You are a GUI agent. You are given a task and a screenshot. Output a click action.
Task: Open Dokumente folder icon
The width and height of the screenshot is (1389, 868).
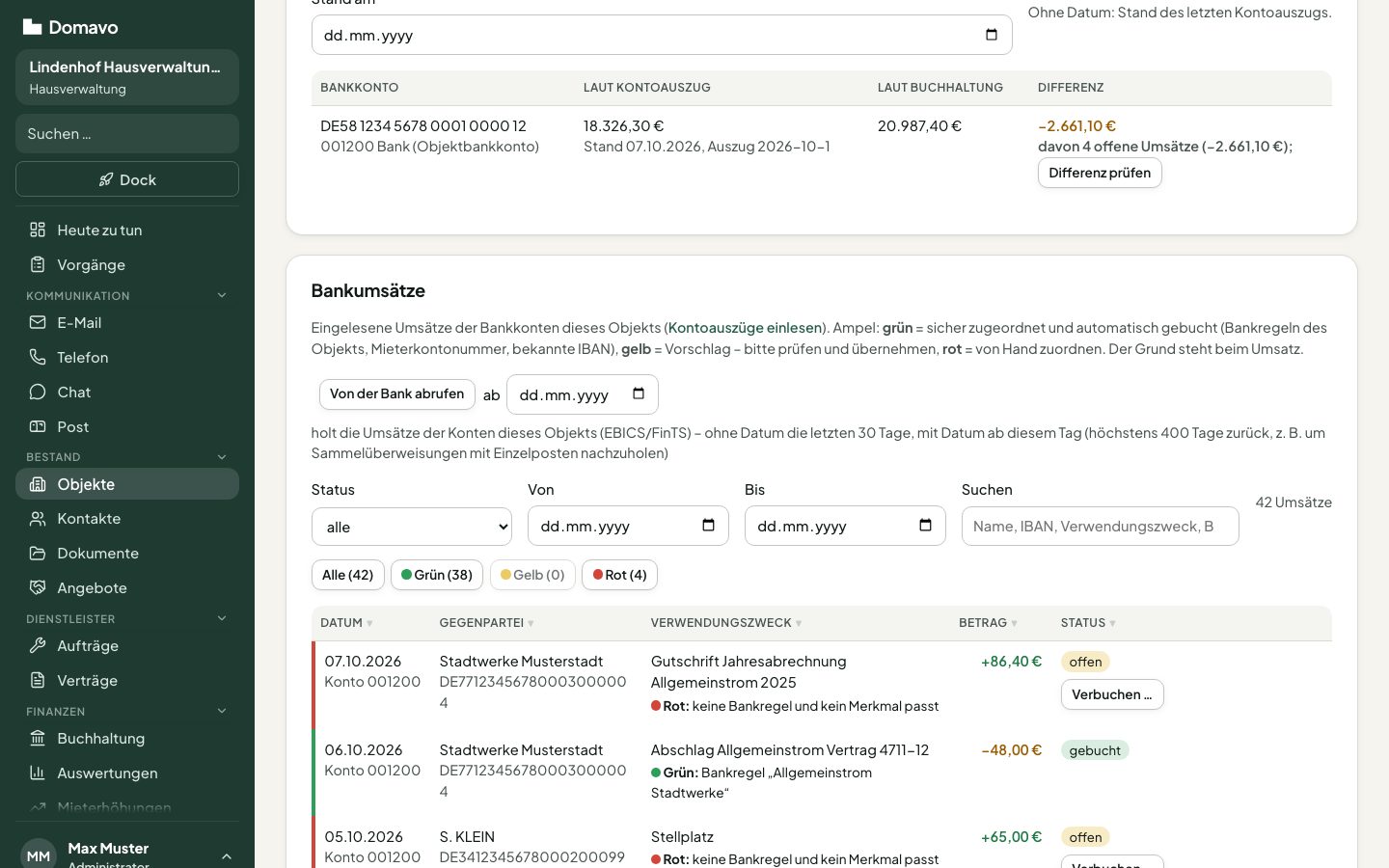(x=38, y=554)
